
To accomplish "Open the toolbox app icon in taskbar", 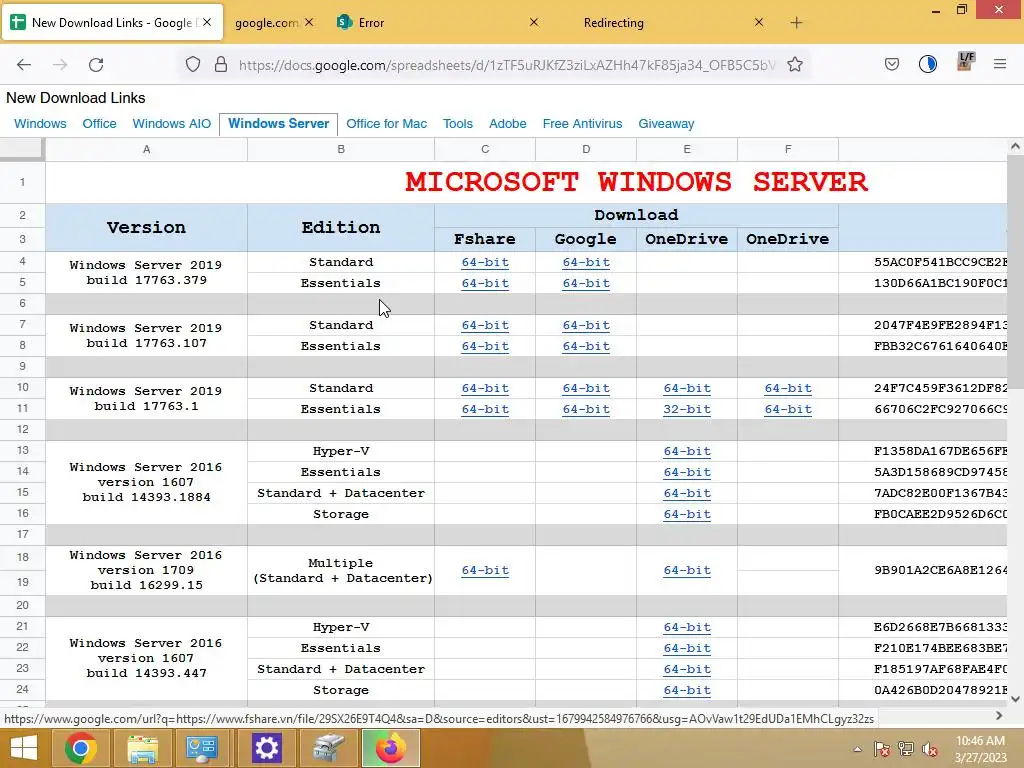I will click(328, 748).
